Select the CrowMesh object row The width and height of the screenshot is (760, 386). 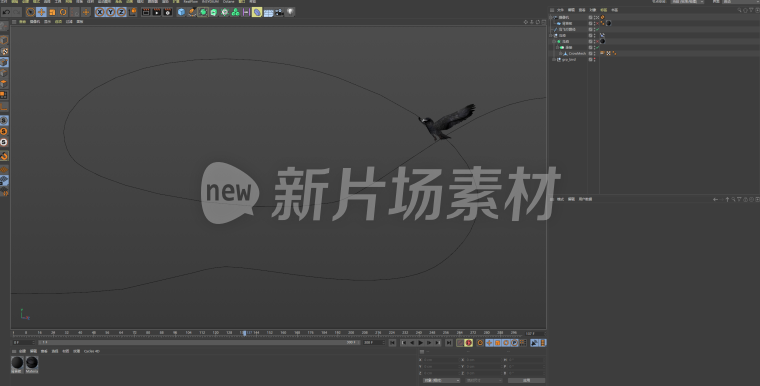pos(577,53)
